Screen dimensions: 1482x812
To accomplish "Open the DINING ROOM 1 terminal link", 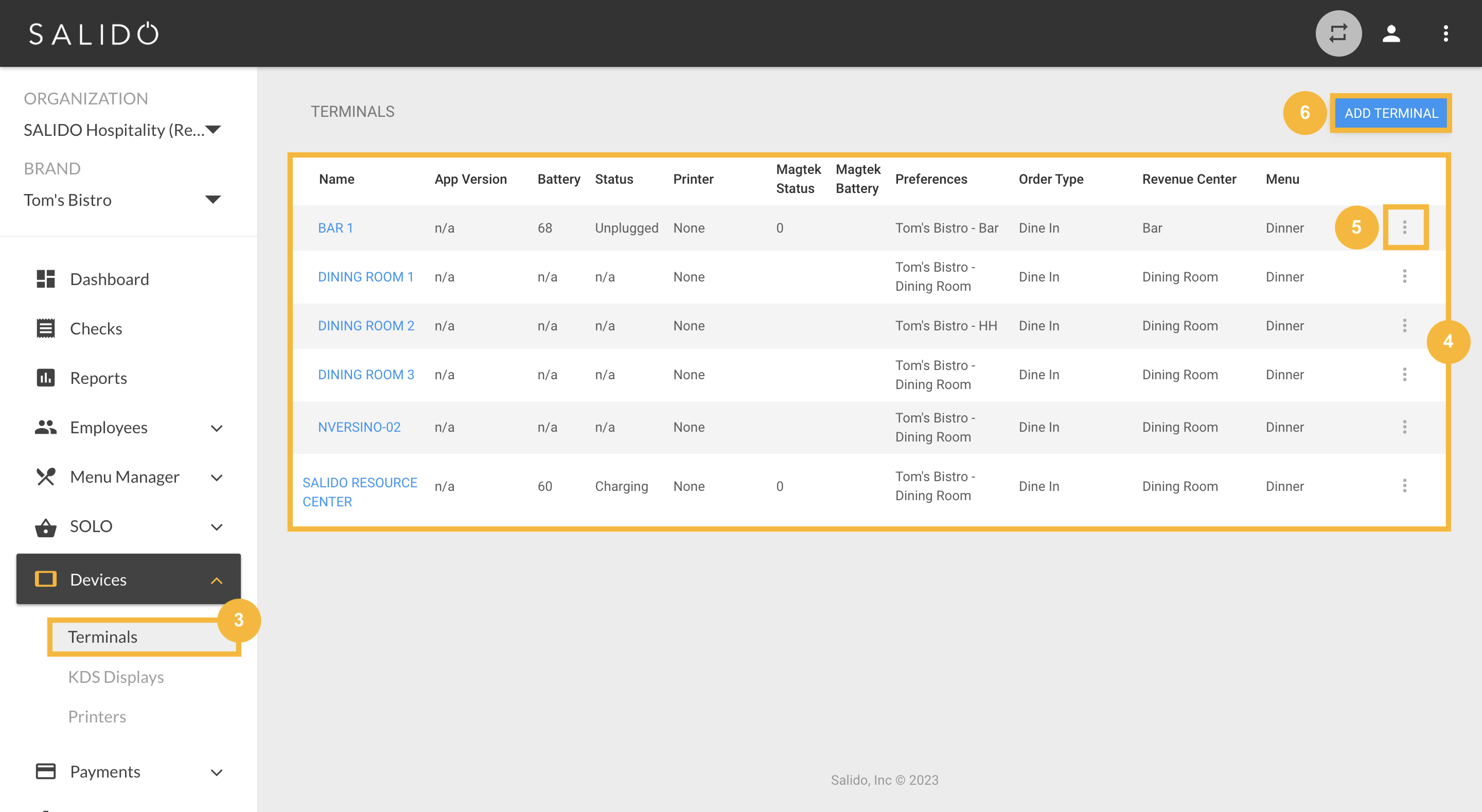I will pos(366,277).
